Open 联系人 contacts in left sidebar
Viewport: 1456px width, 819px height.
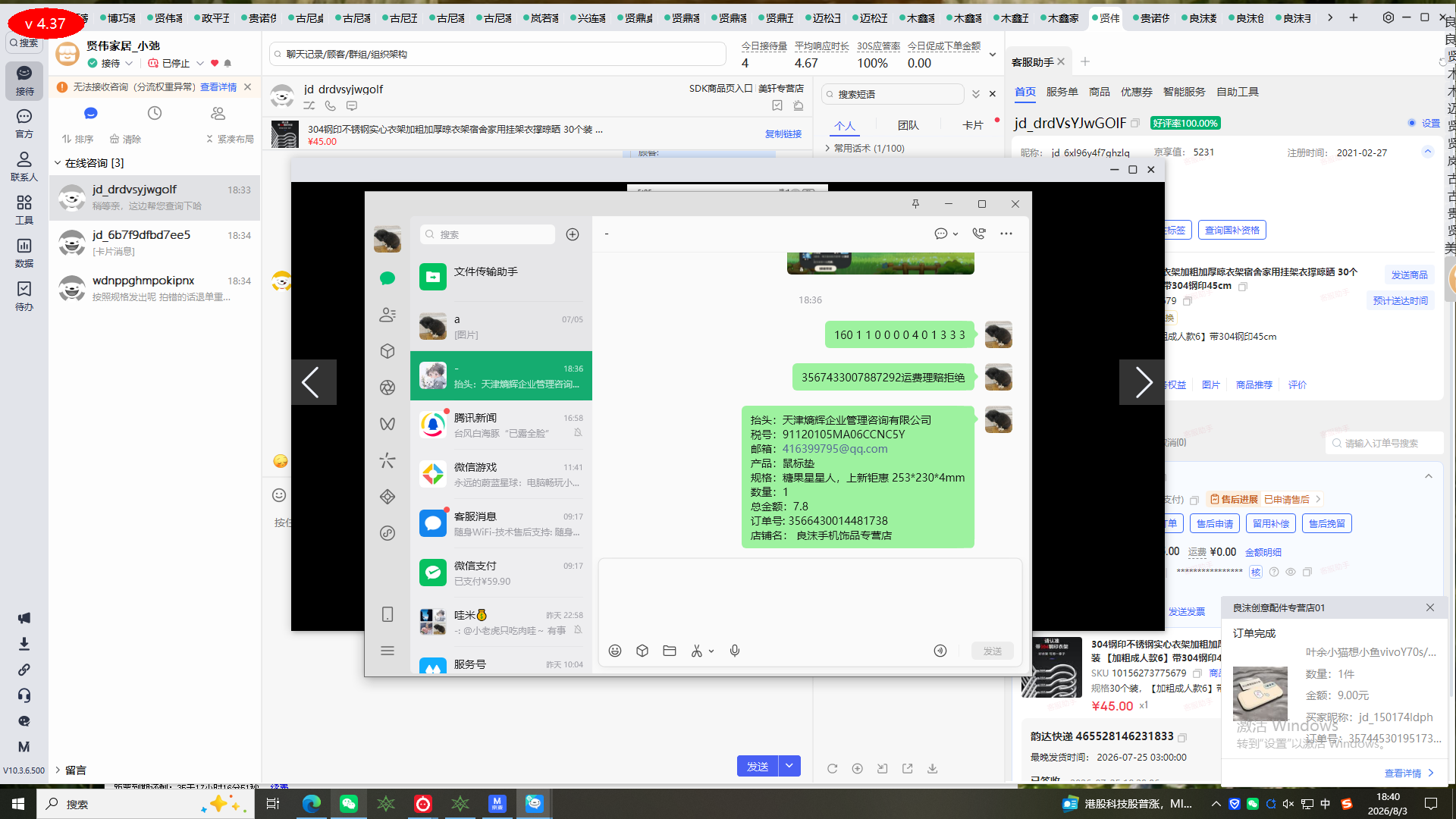[24, 167]
